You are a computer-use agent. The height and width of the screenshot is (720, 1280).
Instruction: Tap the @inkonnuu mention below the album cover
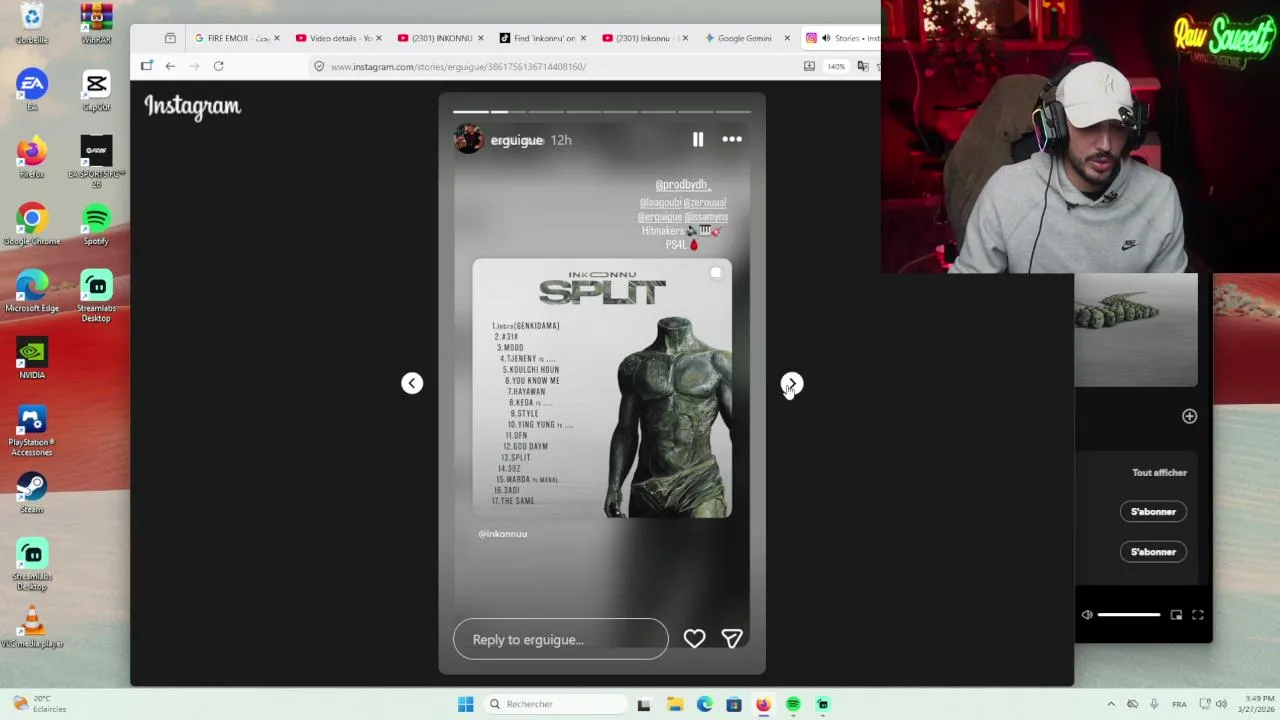click(x=502, y=534)
